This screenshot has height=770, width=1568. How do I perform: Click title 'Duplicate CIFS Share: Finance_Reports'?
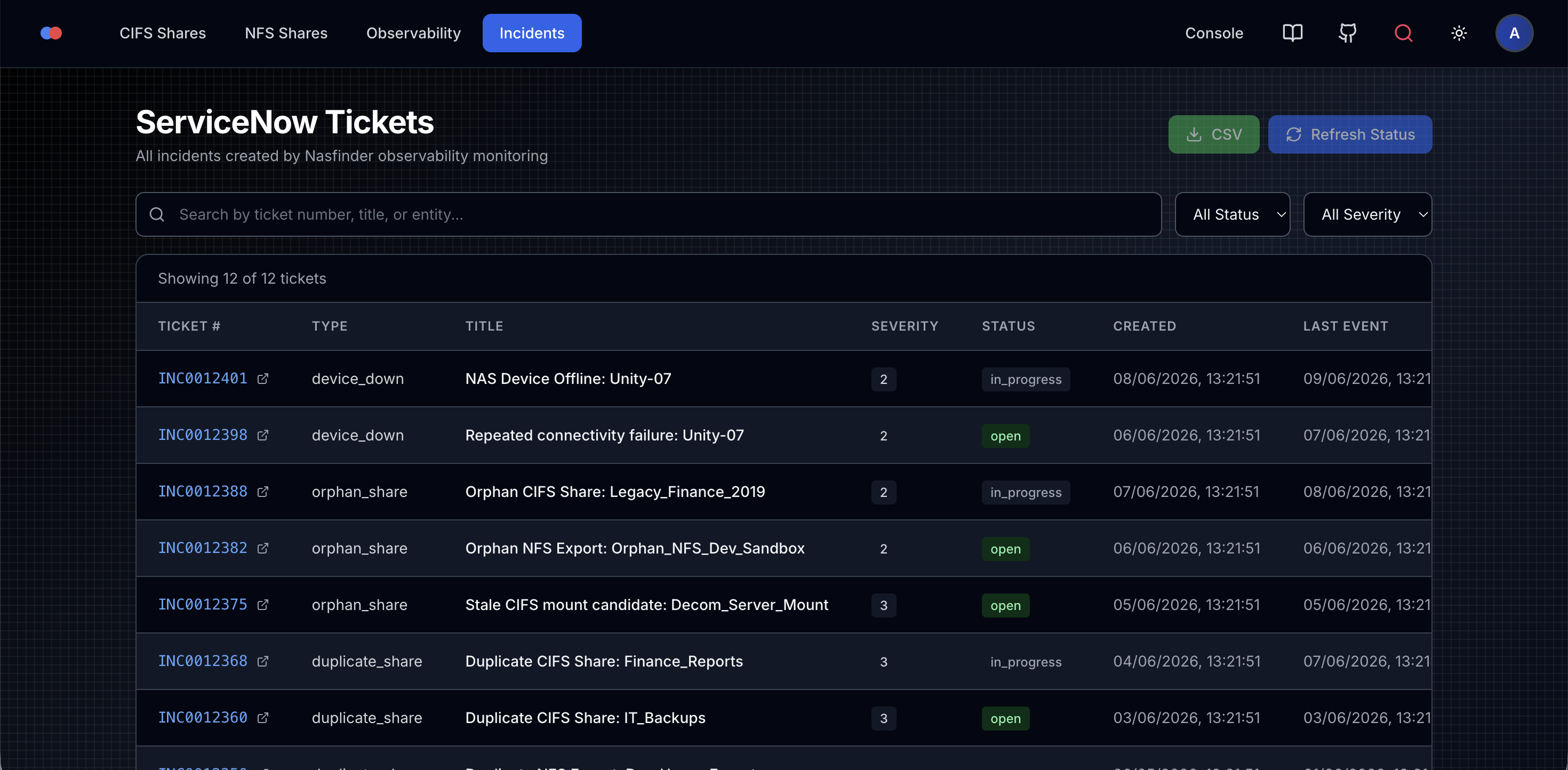[x=604, y=662]
